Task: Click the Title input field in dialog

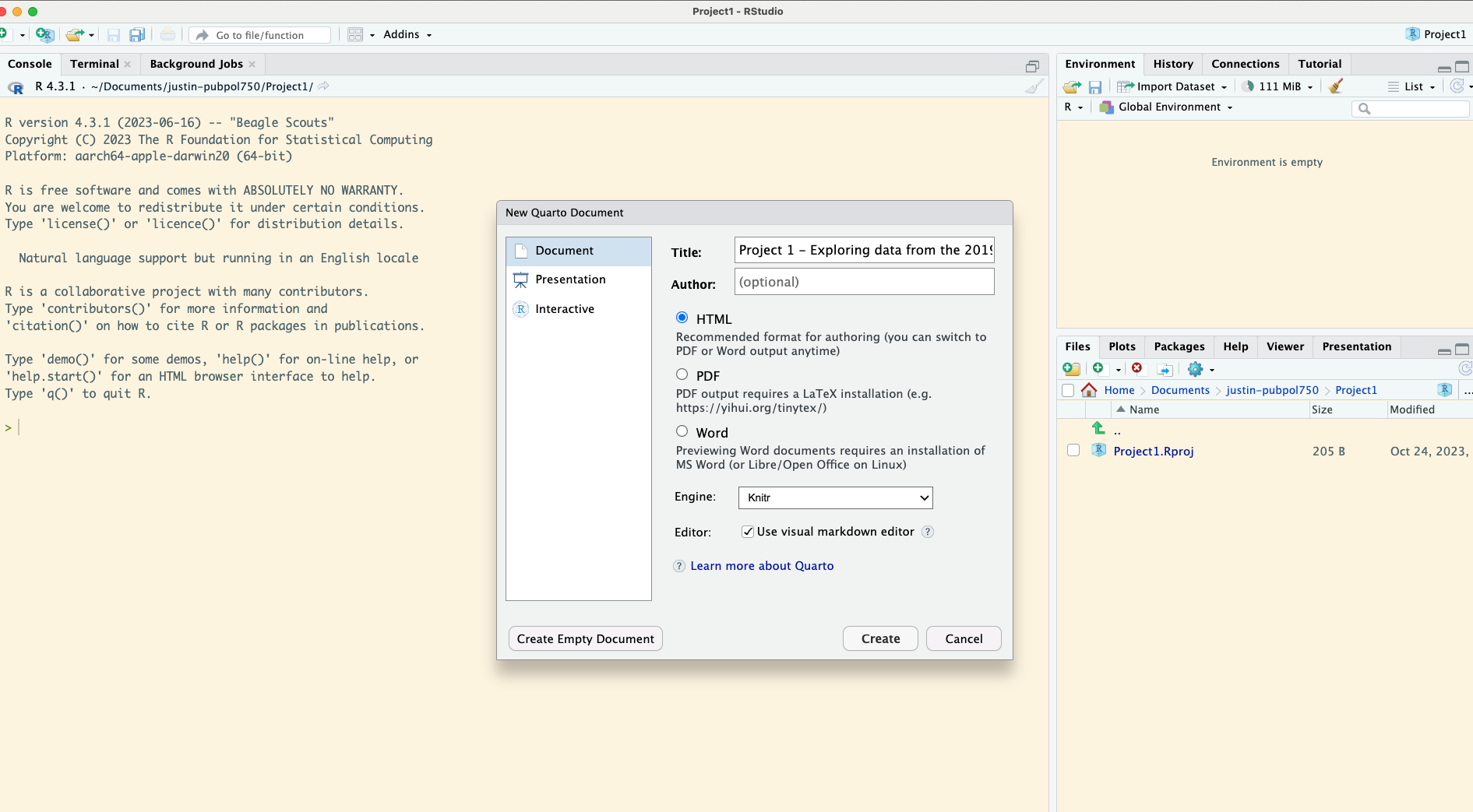Action: [x=864, y=250]
